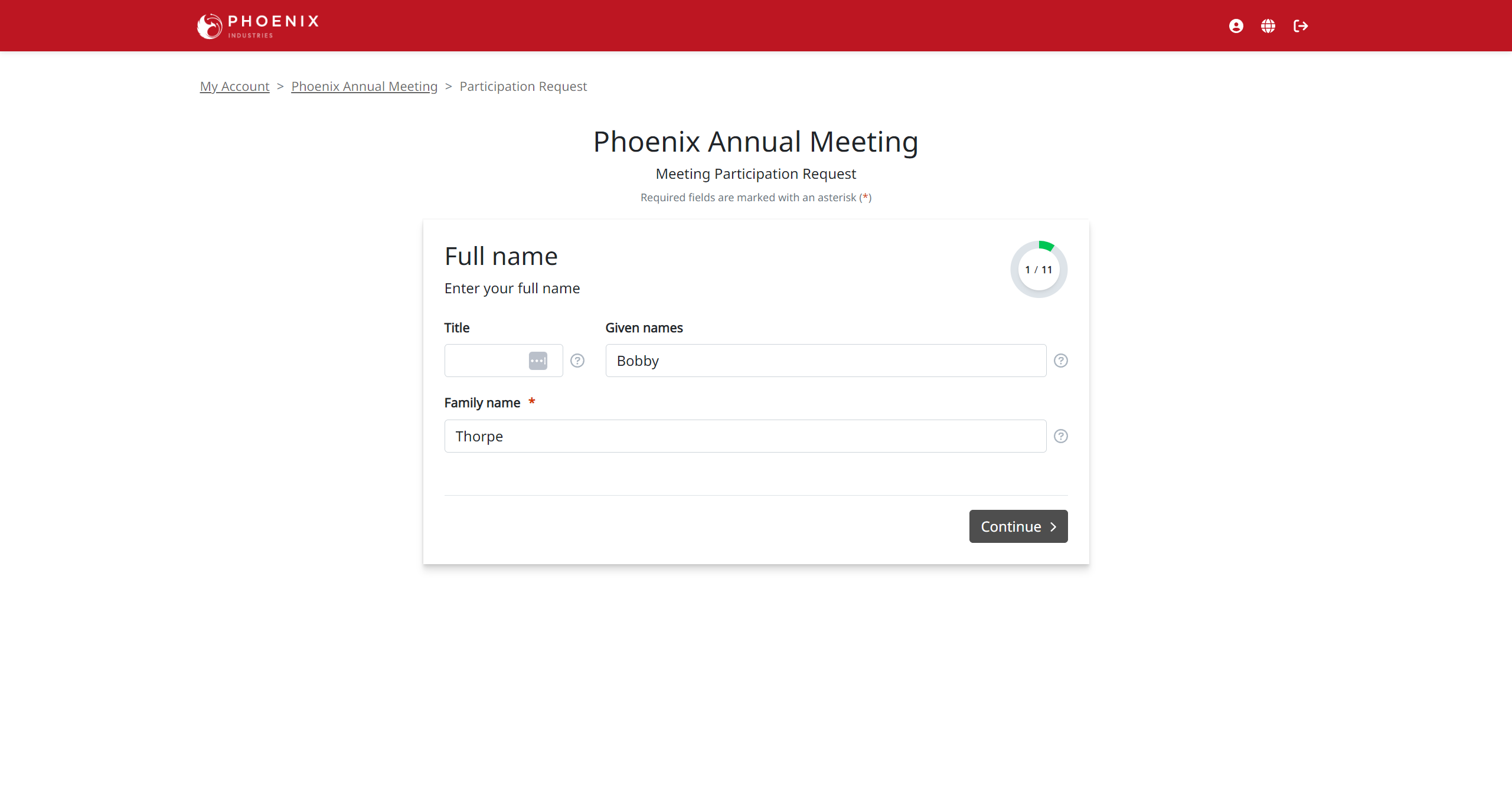
Task: Click the Continue button
Action: click(x=1018, y=526)
